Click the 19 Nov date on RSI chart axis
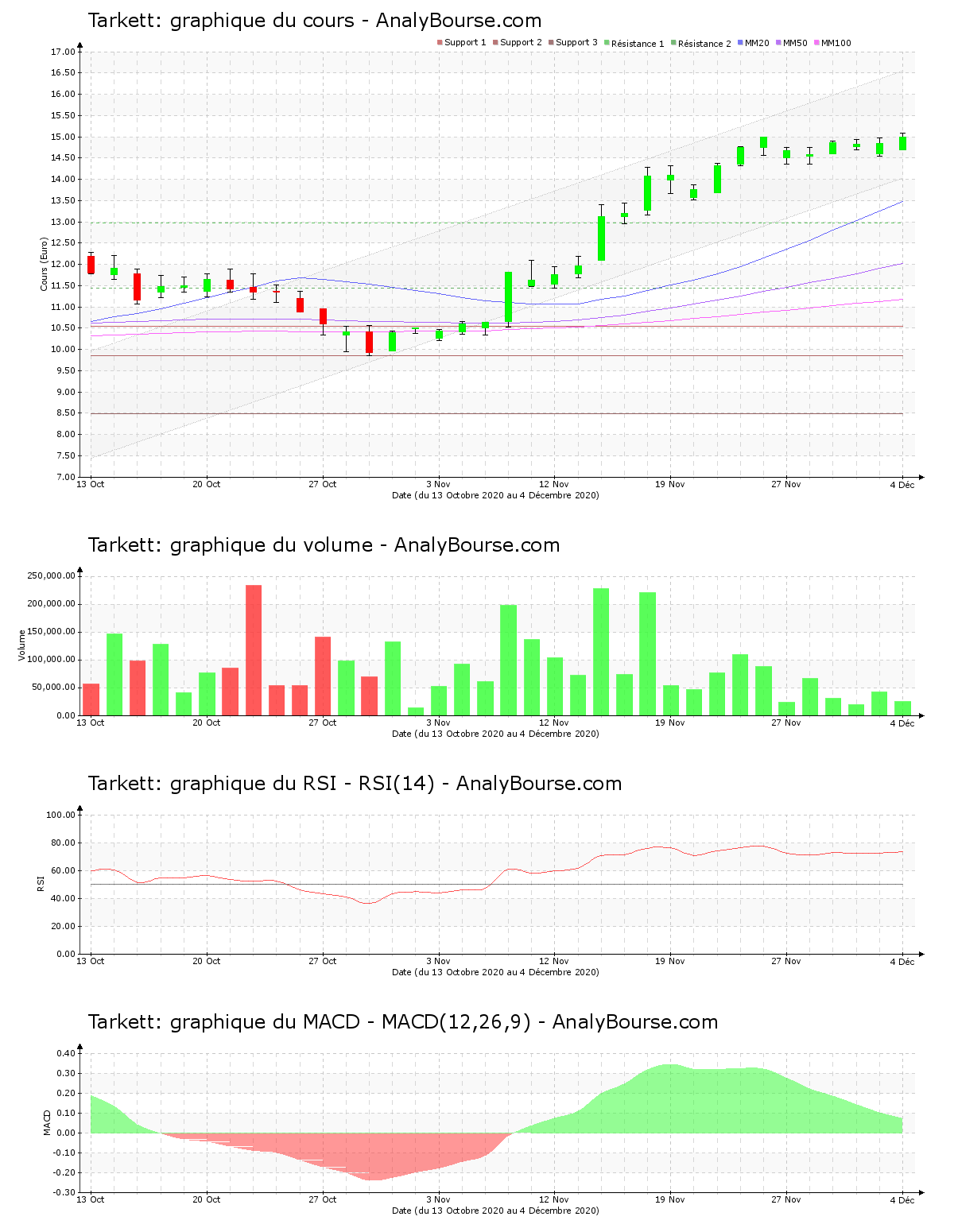Image resolution: width=954 pixels, height=1232 pixels. (670, 961)
